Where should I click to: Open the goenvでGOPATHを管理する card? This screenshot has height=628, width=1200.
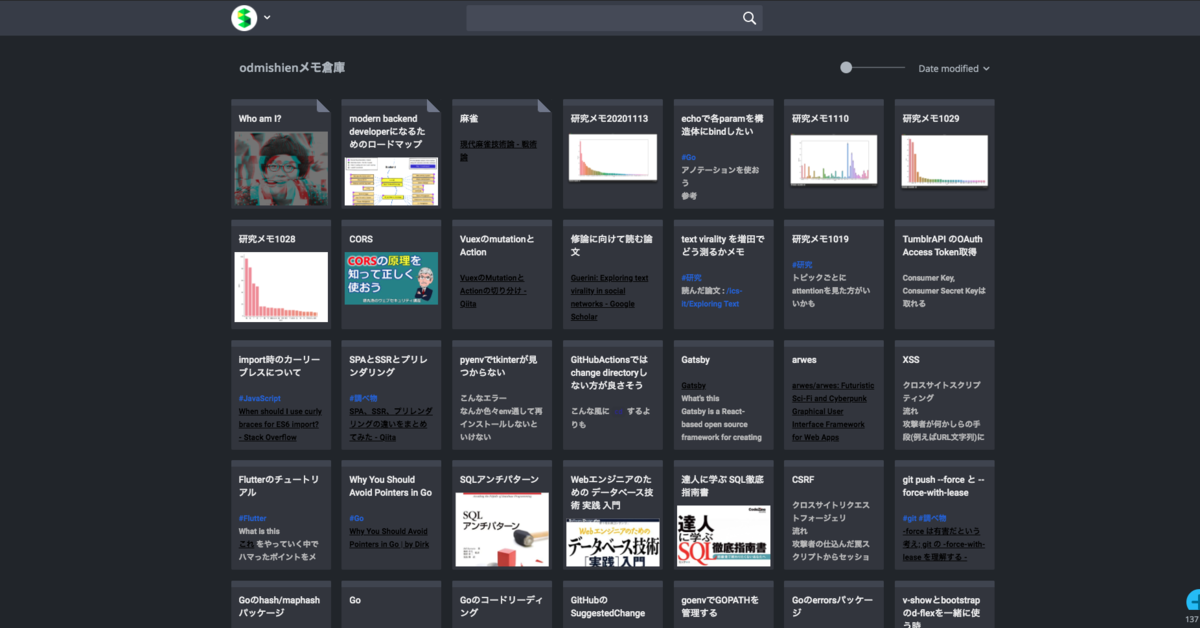tap(723, 605)
